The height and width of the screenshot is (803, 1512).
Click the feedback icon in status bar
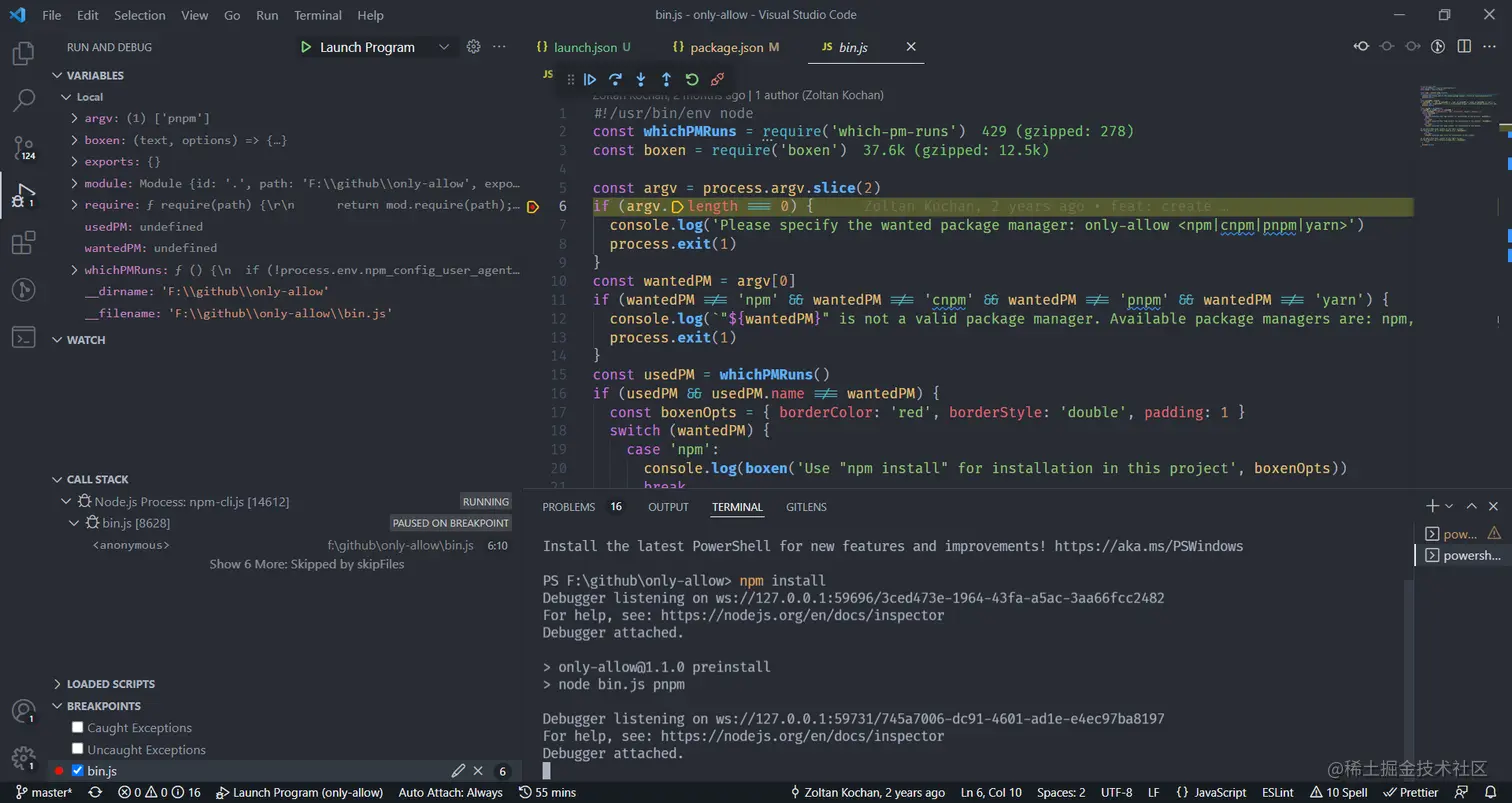(1461, 792)
